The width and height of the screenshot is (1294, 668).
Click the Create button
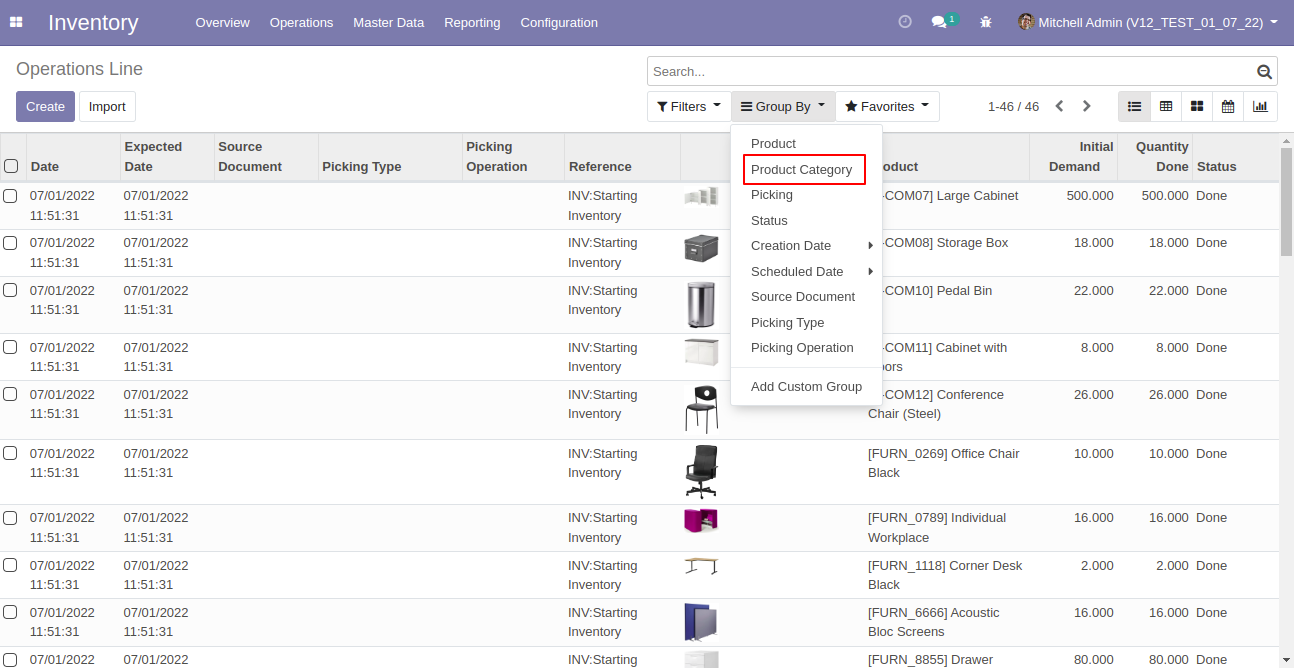(x=45, y=106)
